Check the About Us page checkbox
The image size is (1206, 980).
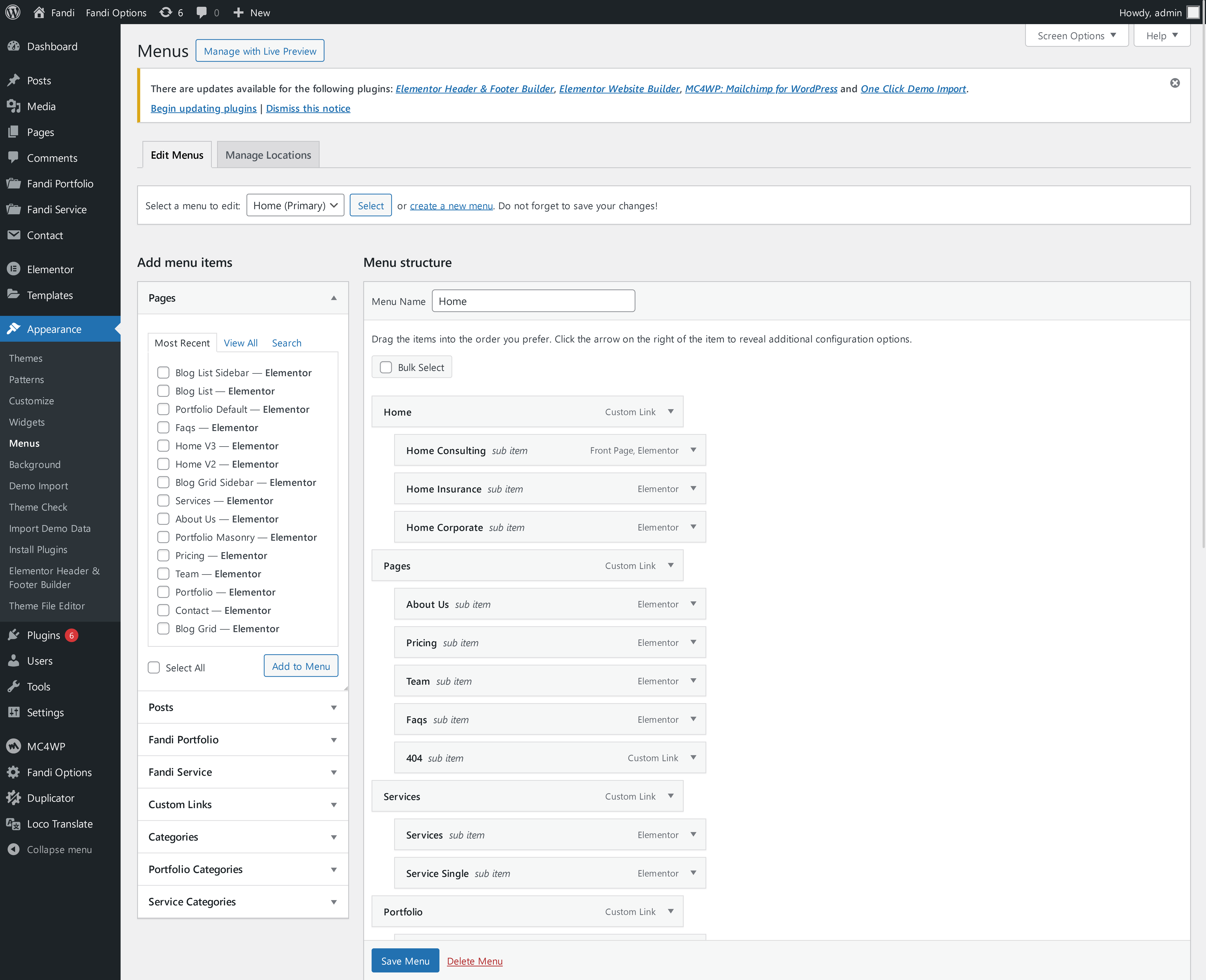click(x=163, y=519)
